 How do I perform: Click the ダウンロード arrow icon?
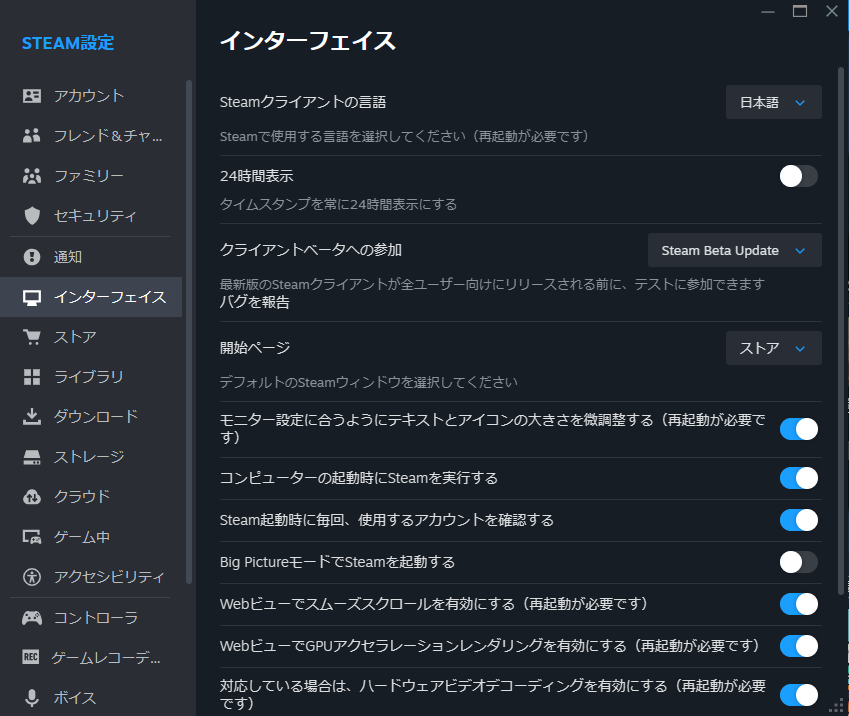[x=32, y=416]
